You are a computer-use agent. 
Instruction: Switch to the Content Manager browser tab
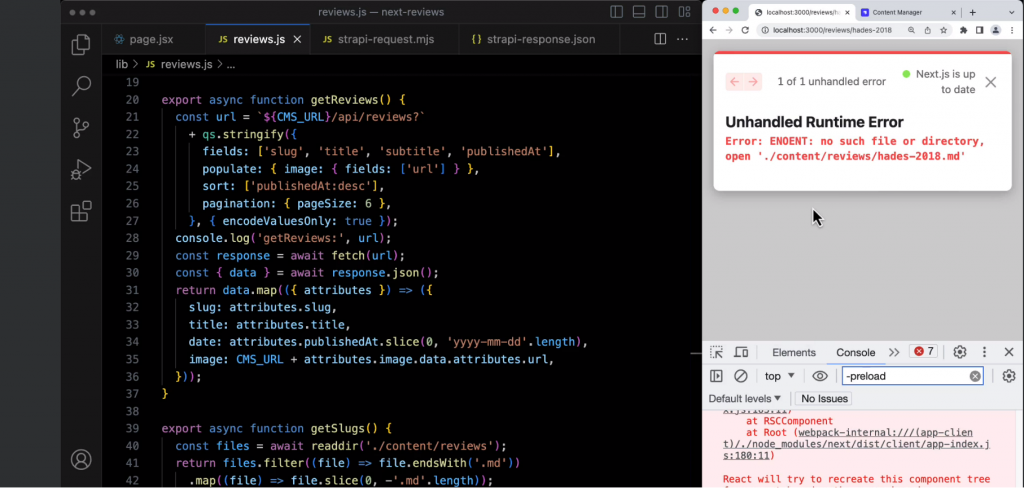point(908,12)
